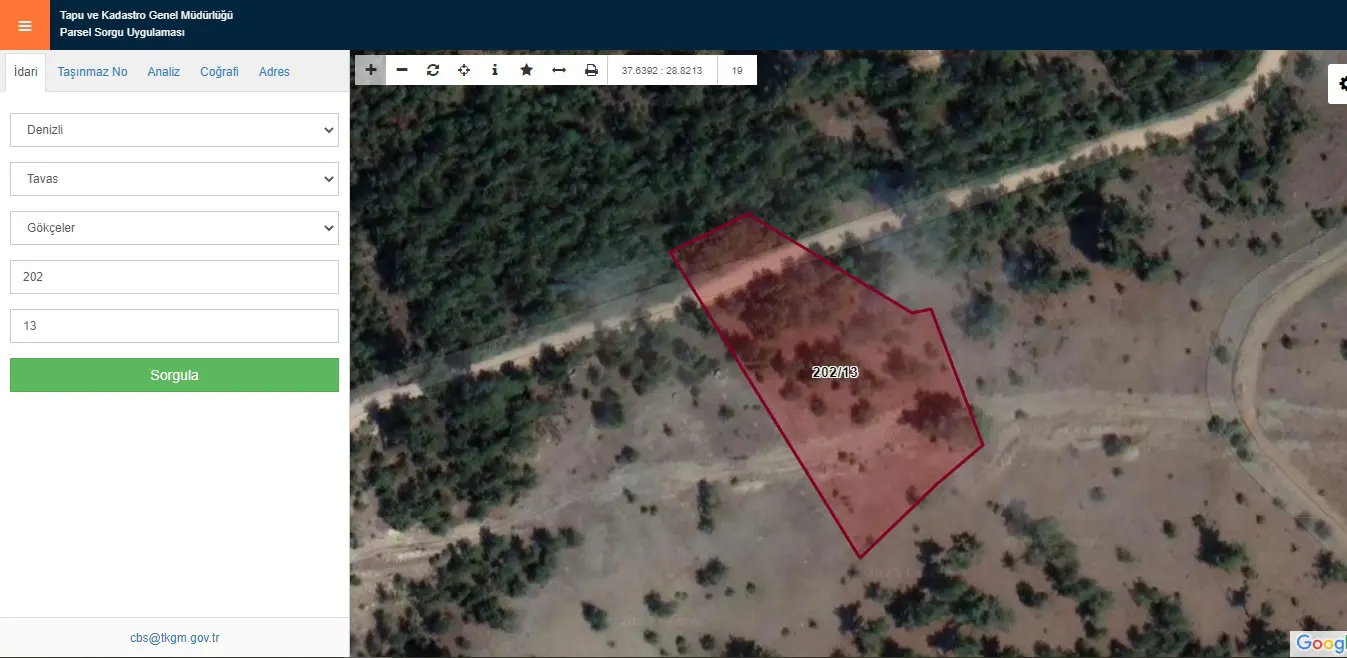Switch to the Taşınmaz No tab

pos(92,72)
